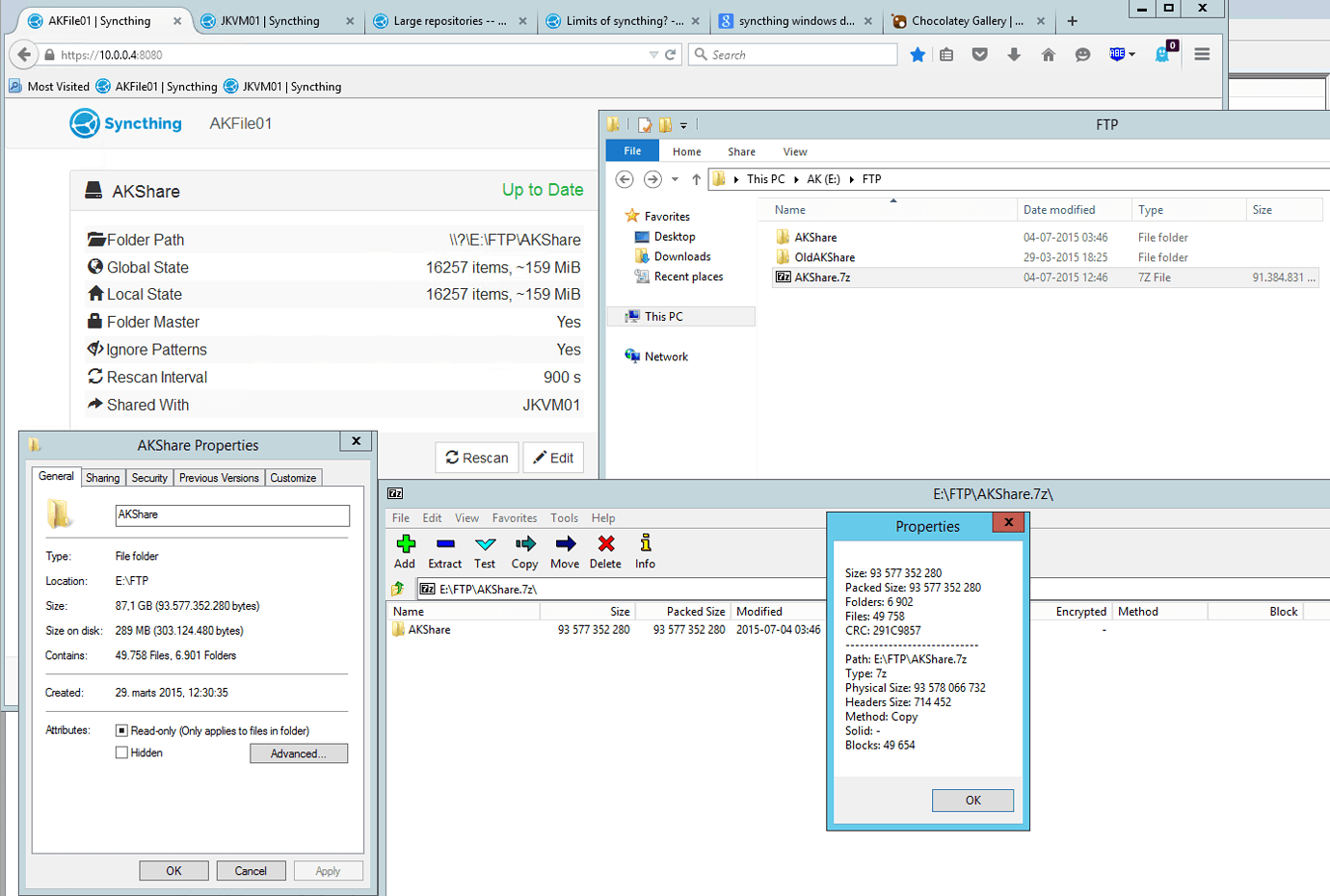The width and height of the screenshot is (1330, 896).
Task: Click Firefox back navigation arrow
Action: [24, 55]
